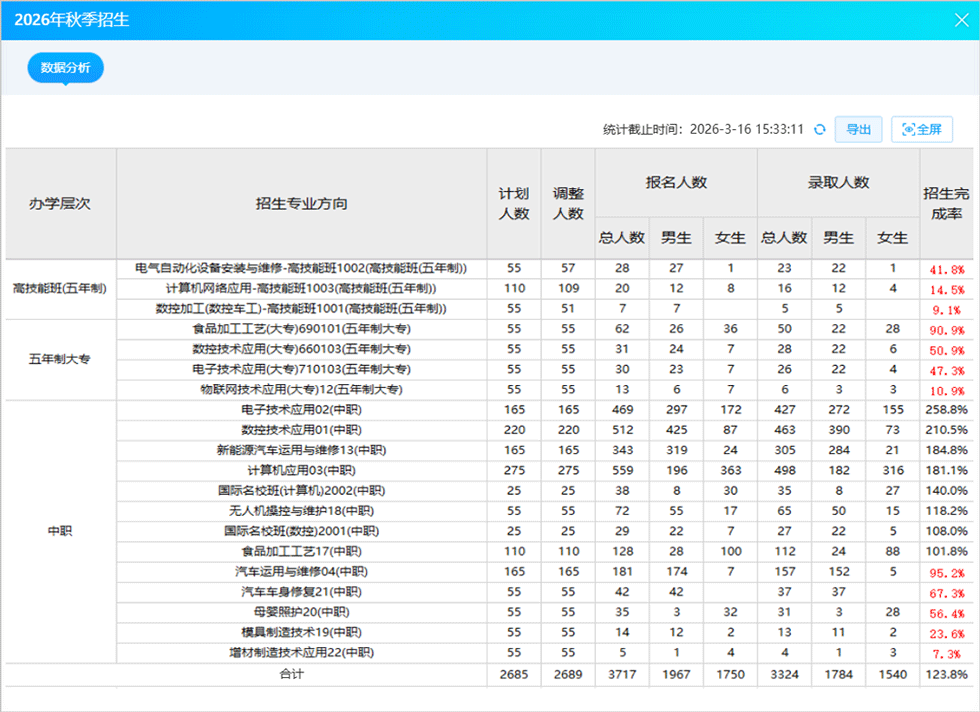Viewport: 980px width, 712px height.
Task: Open 全屏 fullscreen view
Action: click(922, 129)
